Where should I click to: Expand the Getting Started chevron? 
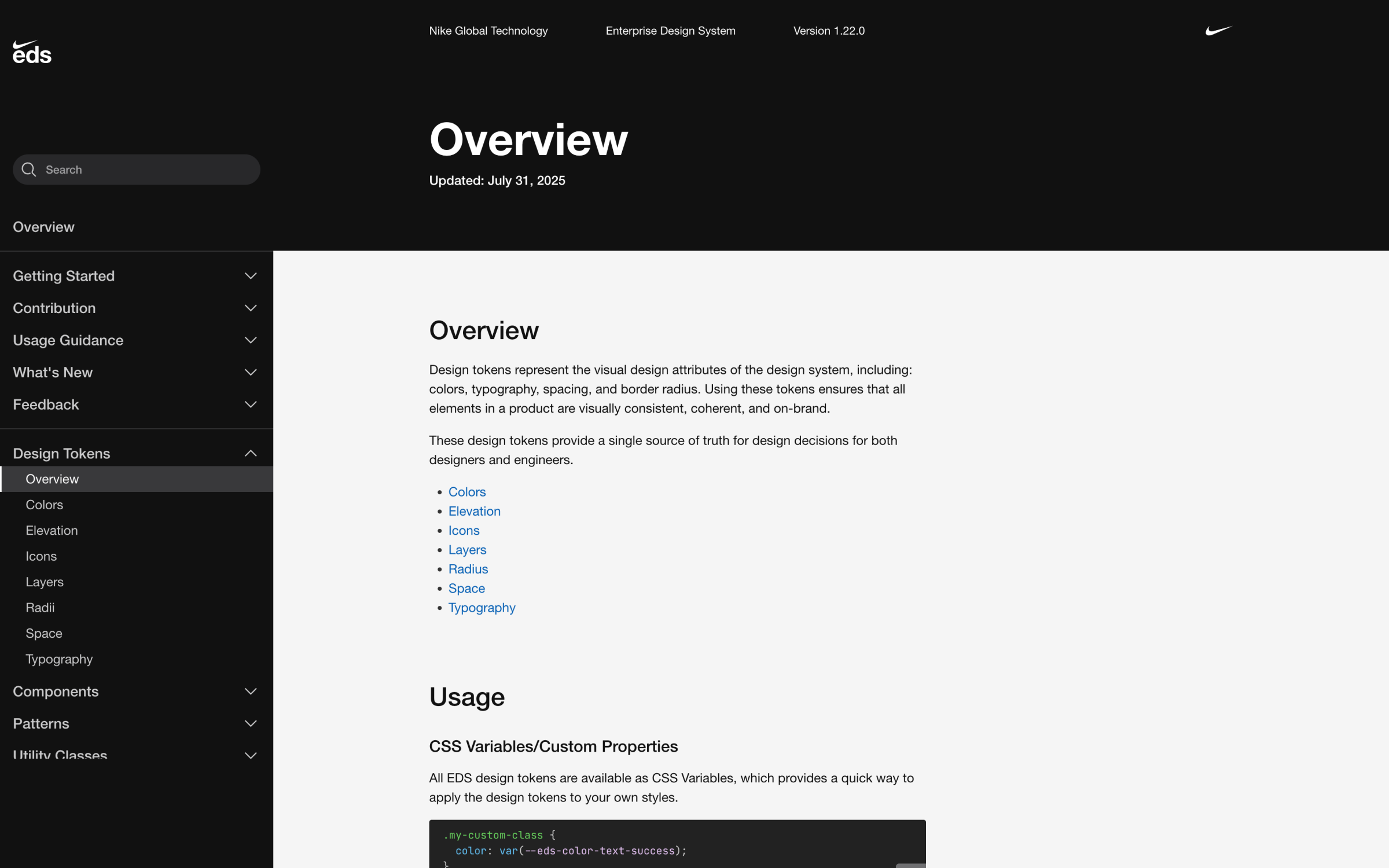tap(251, 276)
